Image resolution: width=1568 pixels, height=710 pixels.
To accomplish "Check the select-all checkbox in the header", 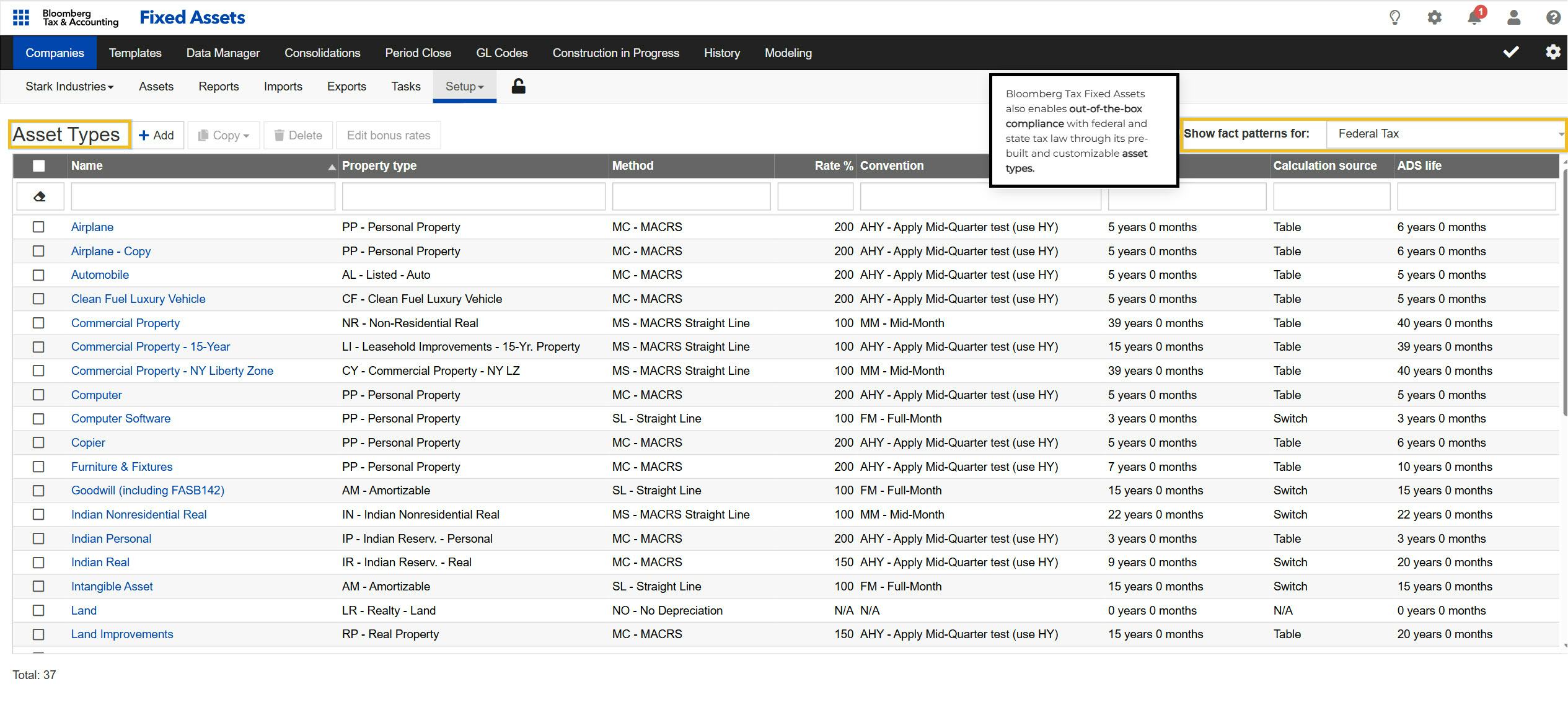I will coord(38,165).
